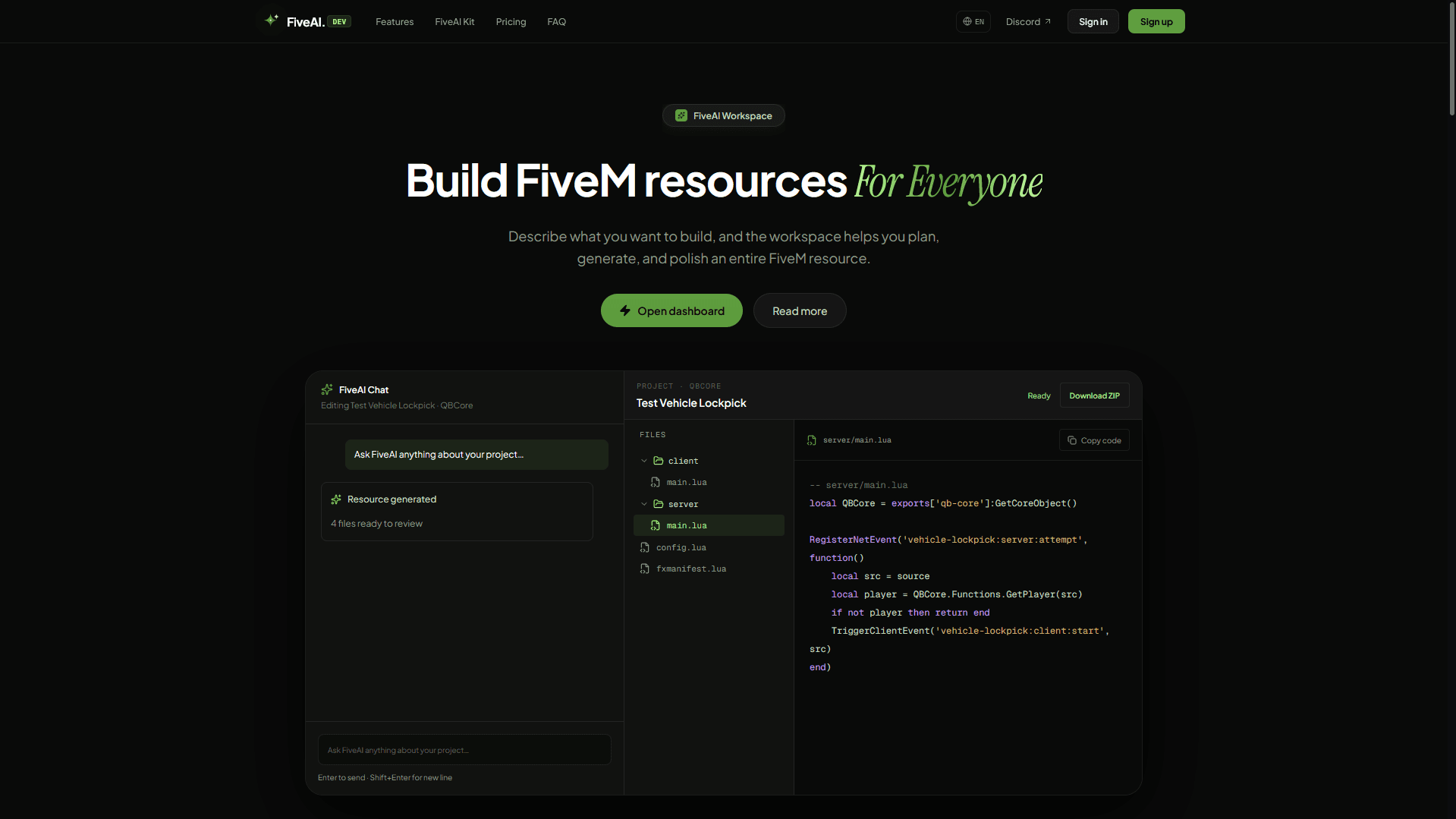1456x819 pixels.
Task: Open the Discord link
Action: pos(1028,21)
